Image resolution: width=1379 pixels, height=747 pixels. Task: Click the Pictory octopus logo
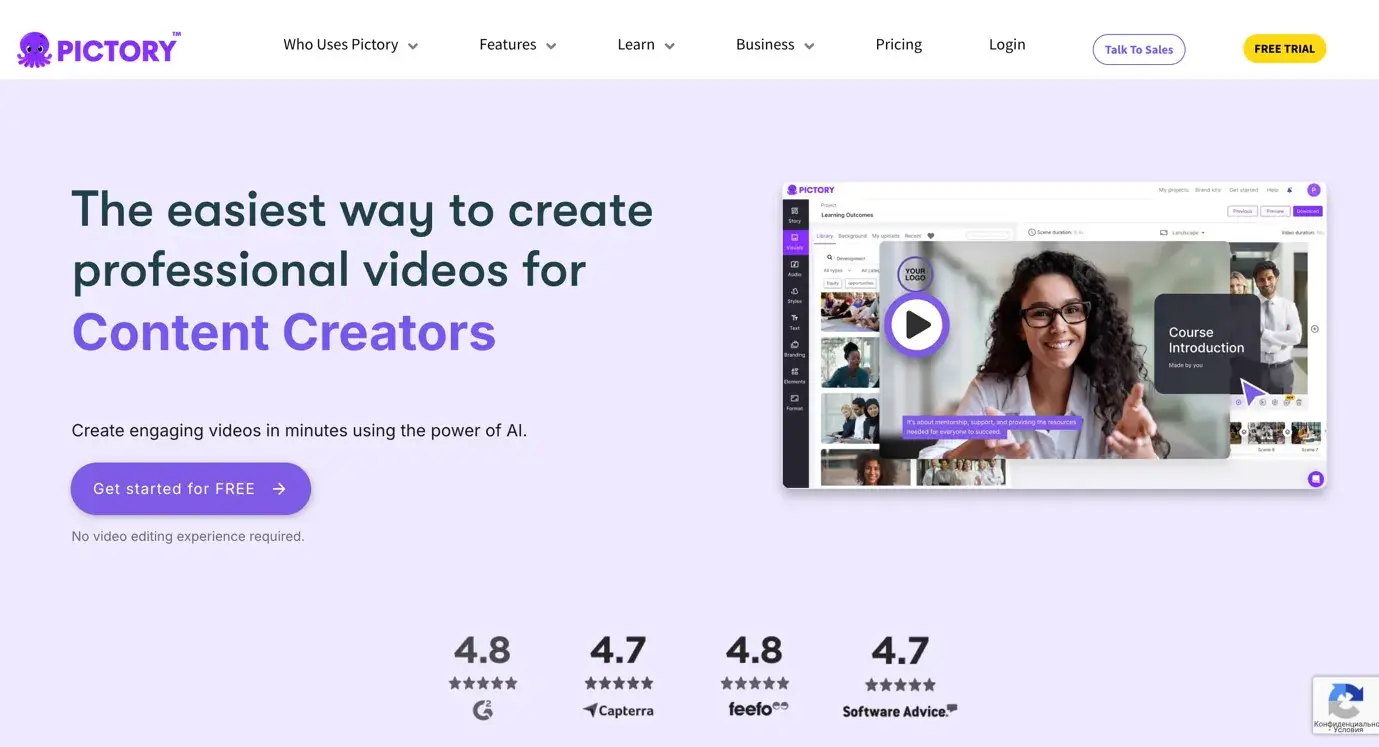click(98, 49)
